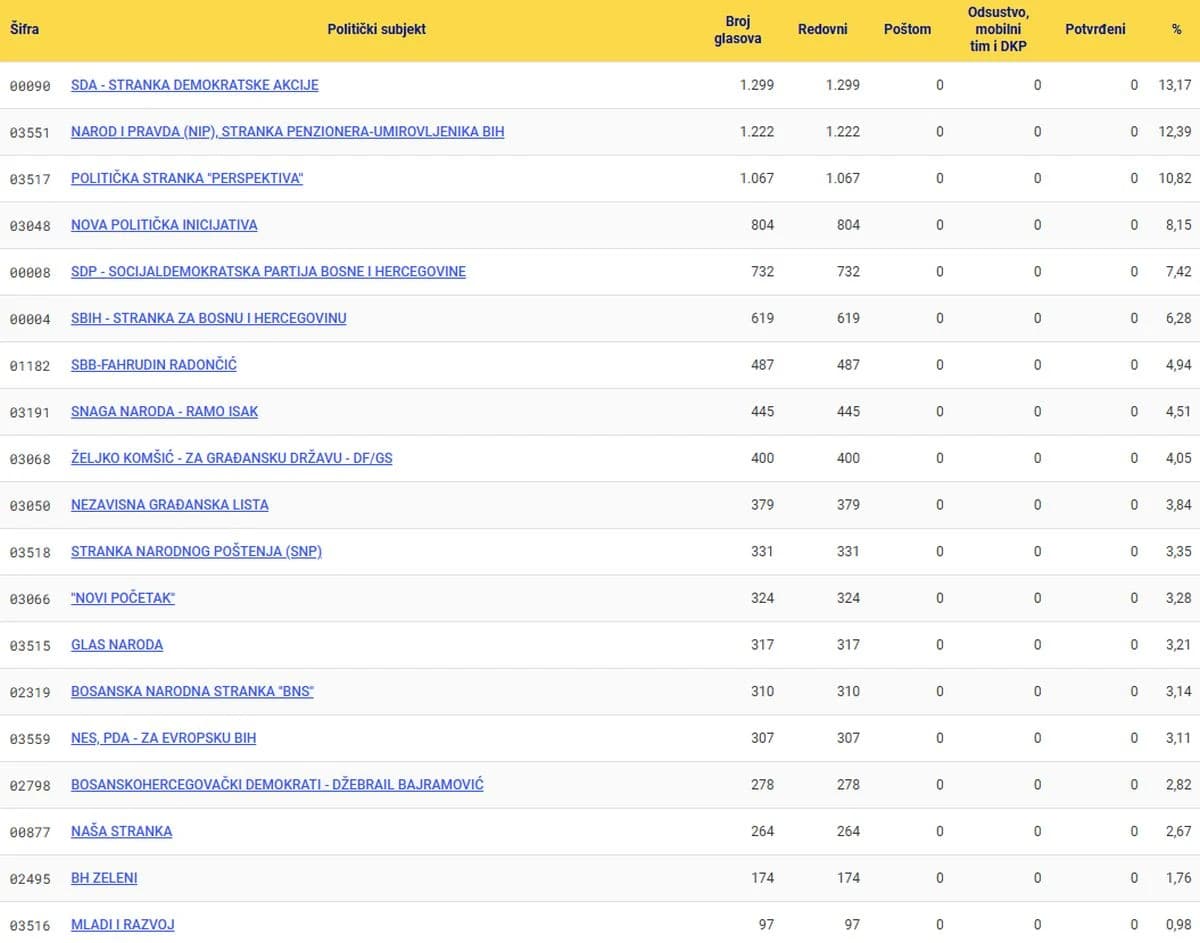Open SBIH - Stranka za Bosnu i Hercegovinu

(x=209, y=318)
